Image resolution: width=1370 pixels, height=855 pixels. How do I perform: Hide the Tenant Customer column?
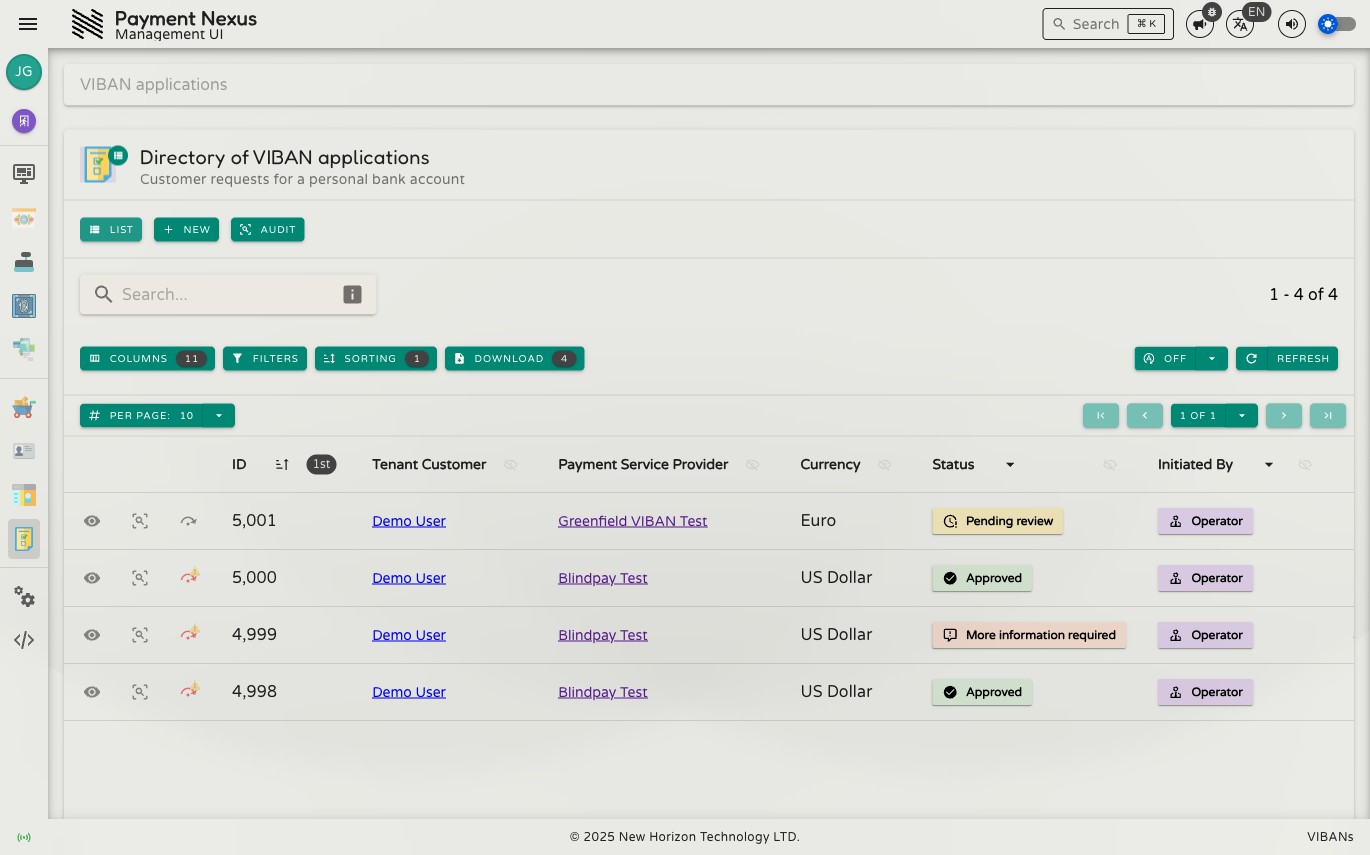511,465
